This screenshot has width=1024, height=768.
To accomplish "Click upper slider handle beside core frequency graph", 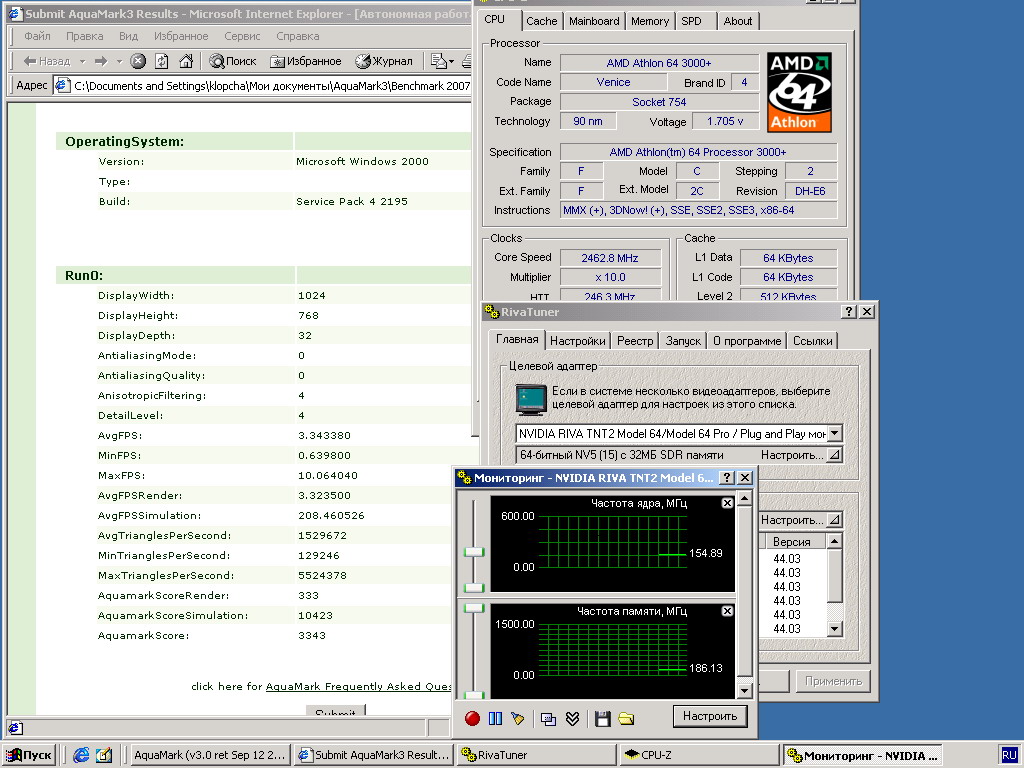I will 473,552.
